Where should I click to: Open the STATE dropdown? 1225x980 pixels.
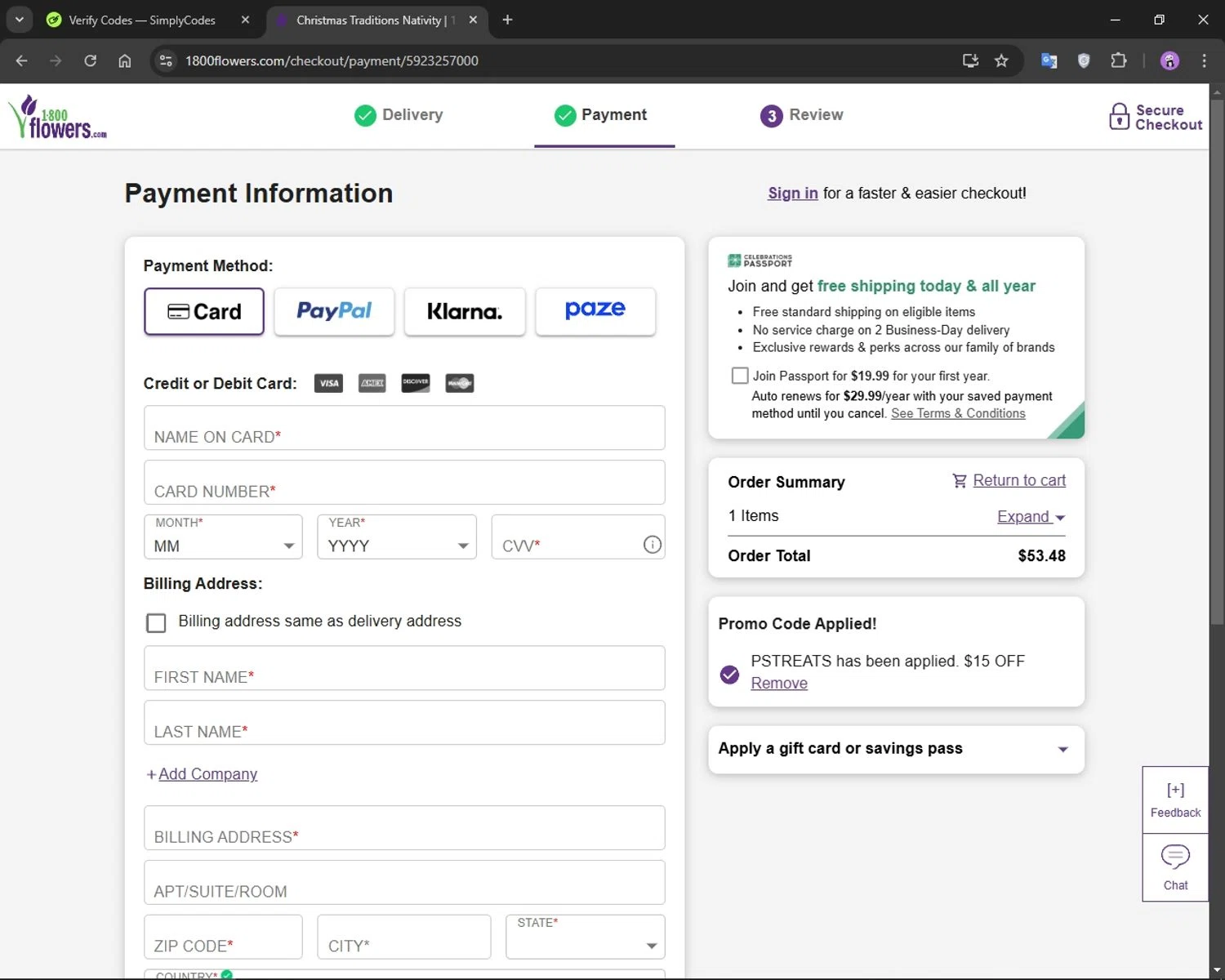point(586,937)
